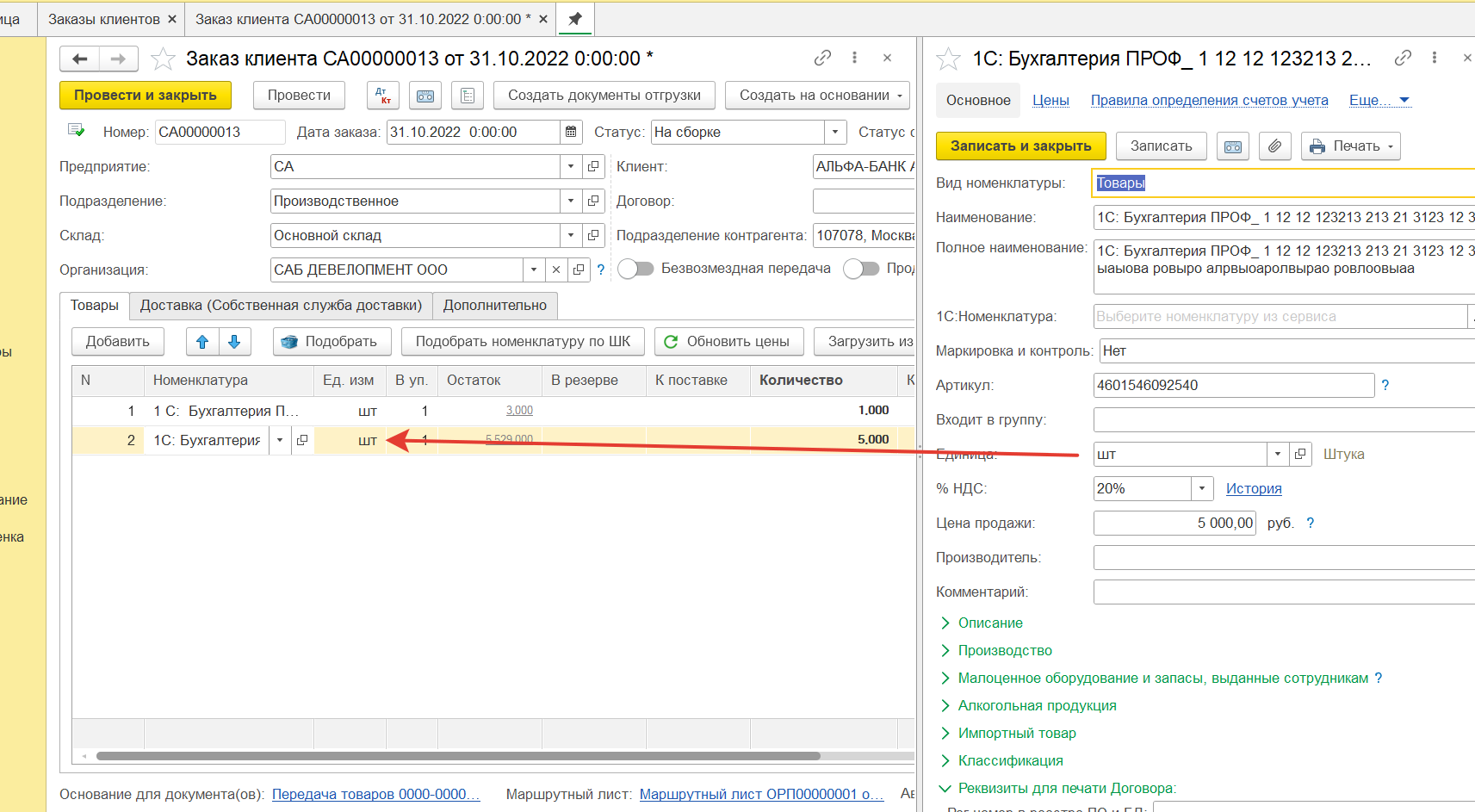Go forward with the right arrow button
The image size is (1475, 812).
[x=119, y=59]
